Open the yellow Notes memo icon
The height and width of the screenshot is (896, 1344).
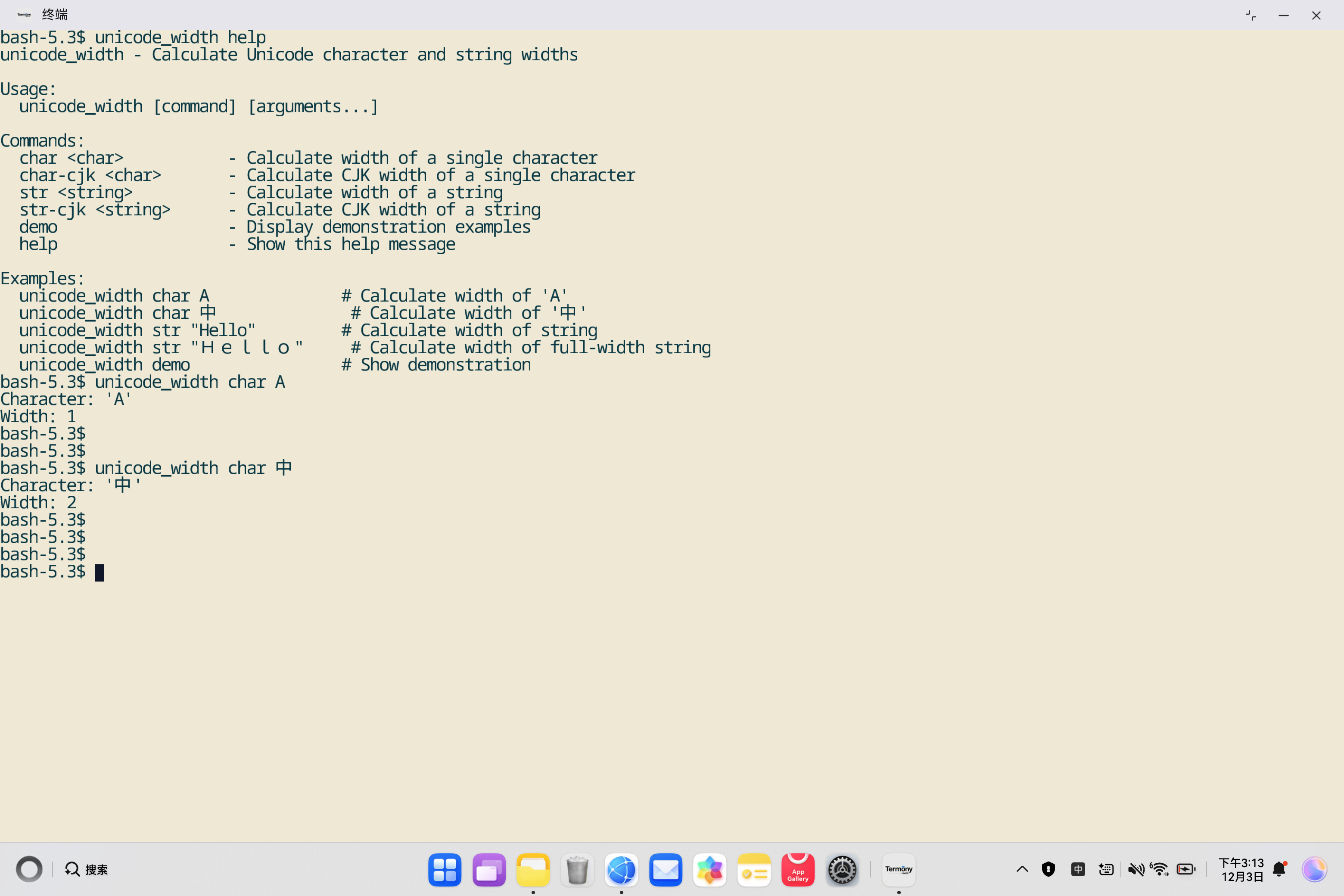[754, 870]
